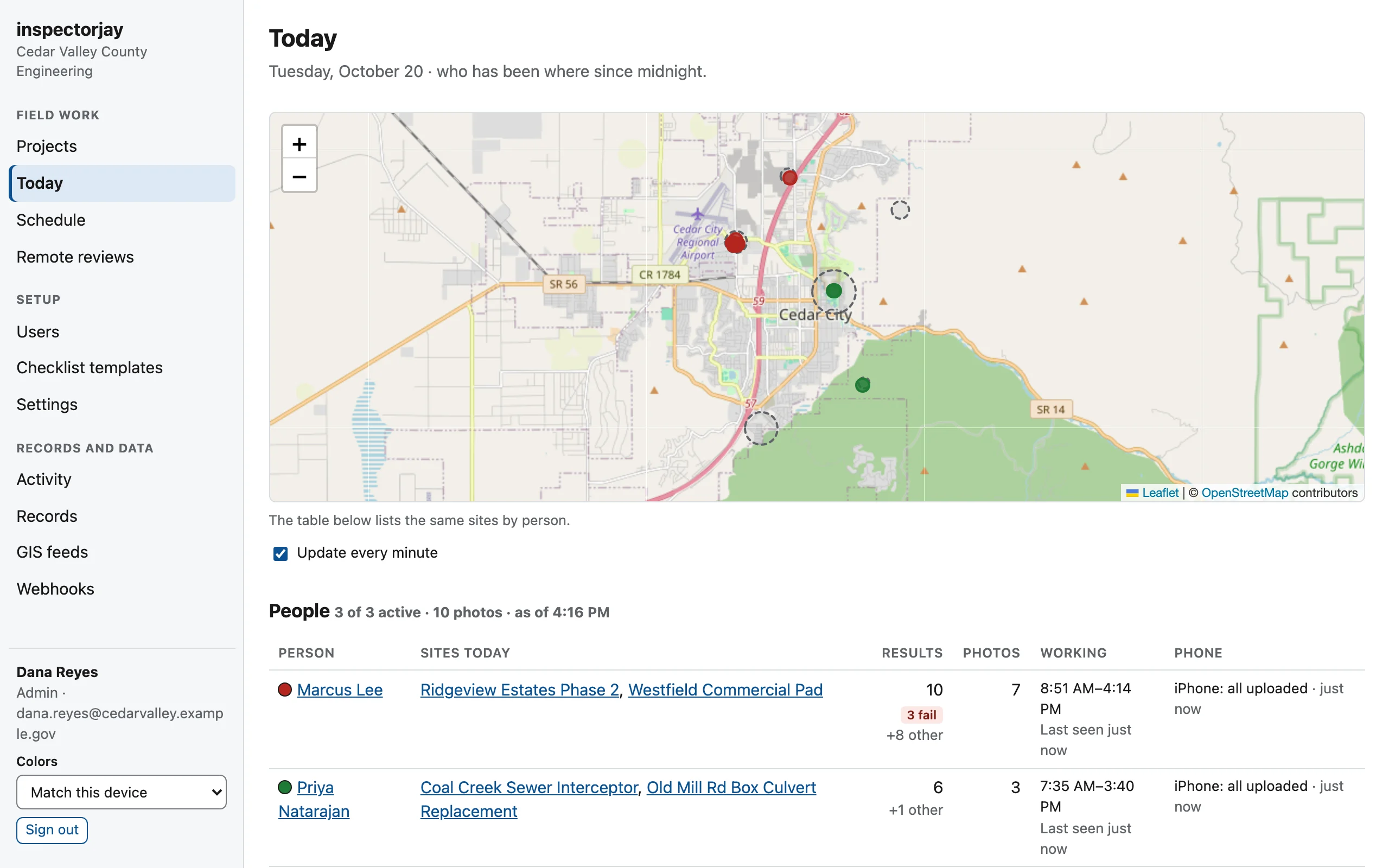The height and width of the screenshot is (868, 1389).
Task: Open Coal Creek Sewer Interceptor site
Action: pos(528,787)
